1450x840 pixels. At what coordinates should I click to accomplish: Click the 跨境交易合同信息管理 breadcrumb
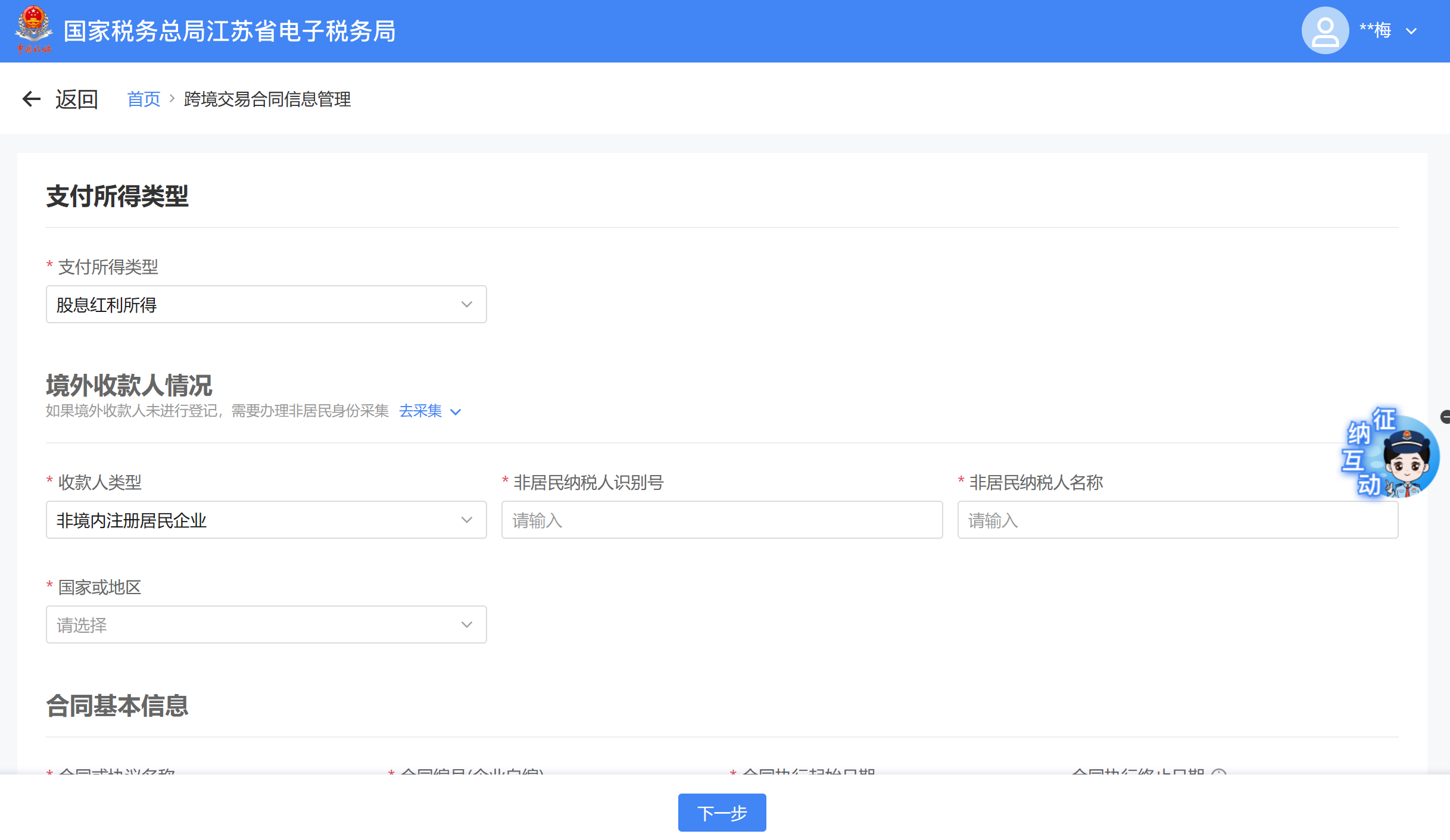pyautogui.click(x=267, y=99)
